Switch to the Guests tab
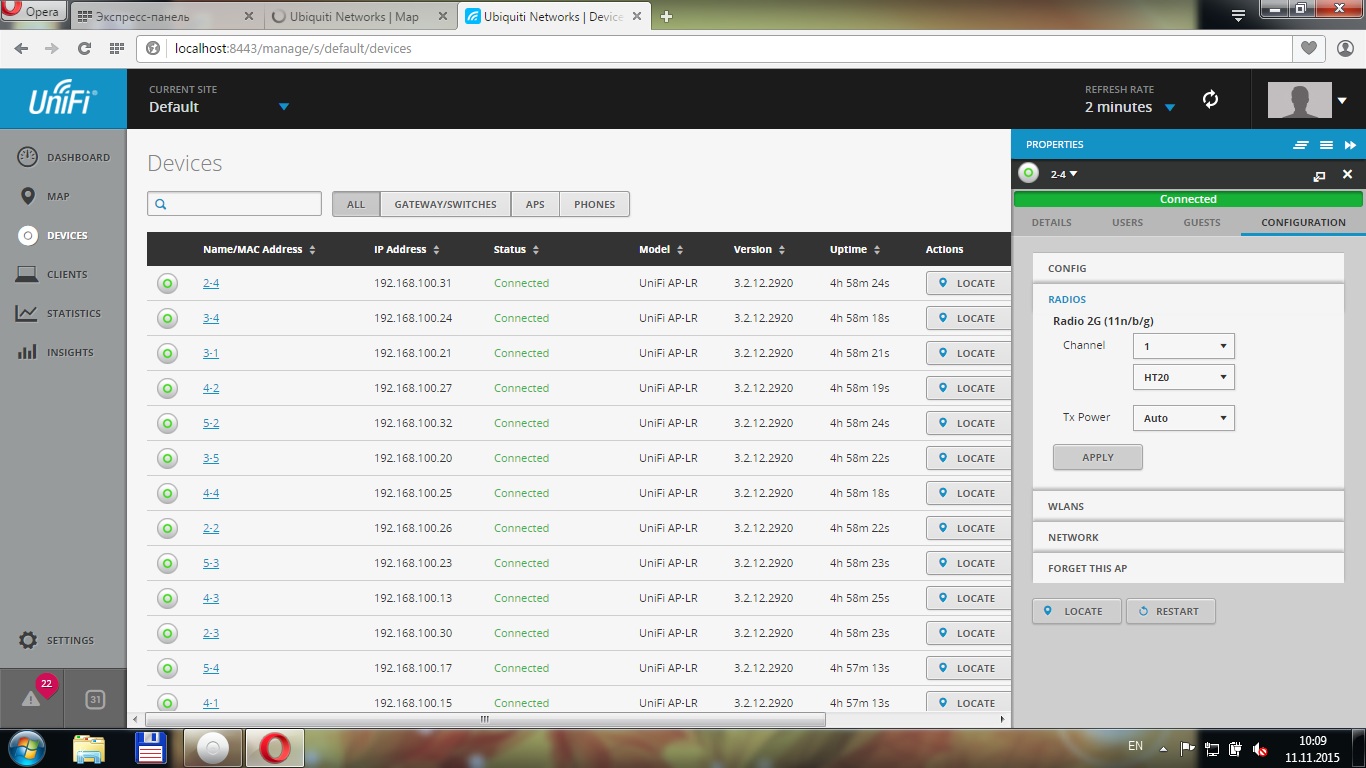Image resolution: width=1366 pixels, height=768 pixels. pos(1202,222)
